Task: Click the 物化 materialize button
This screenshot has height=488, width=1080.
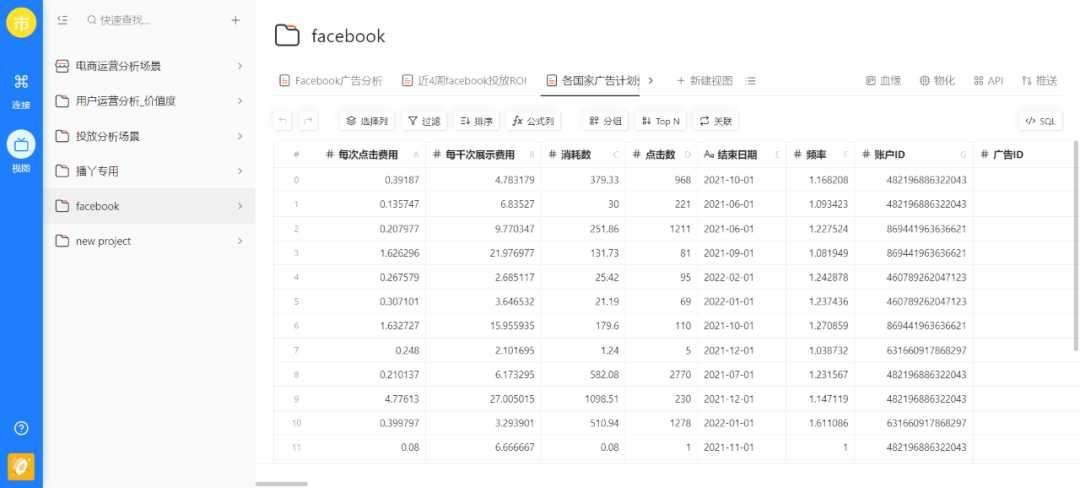Action: (x=937, y=81)
